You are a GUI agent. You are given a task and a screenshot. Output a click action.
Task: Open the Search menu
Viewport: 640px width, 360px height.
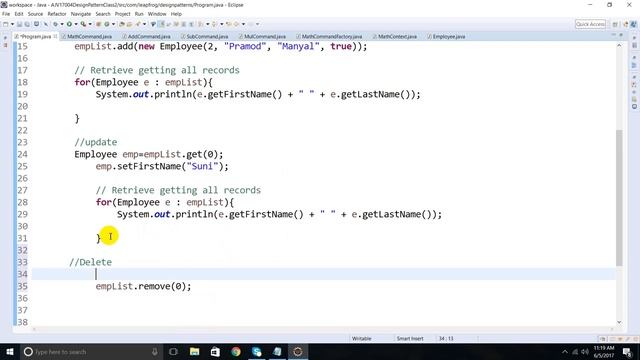[x=103, y=14]
